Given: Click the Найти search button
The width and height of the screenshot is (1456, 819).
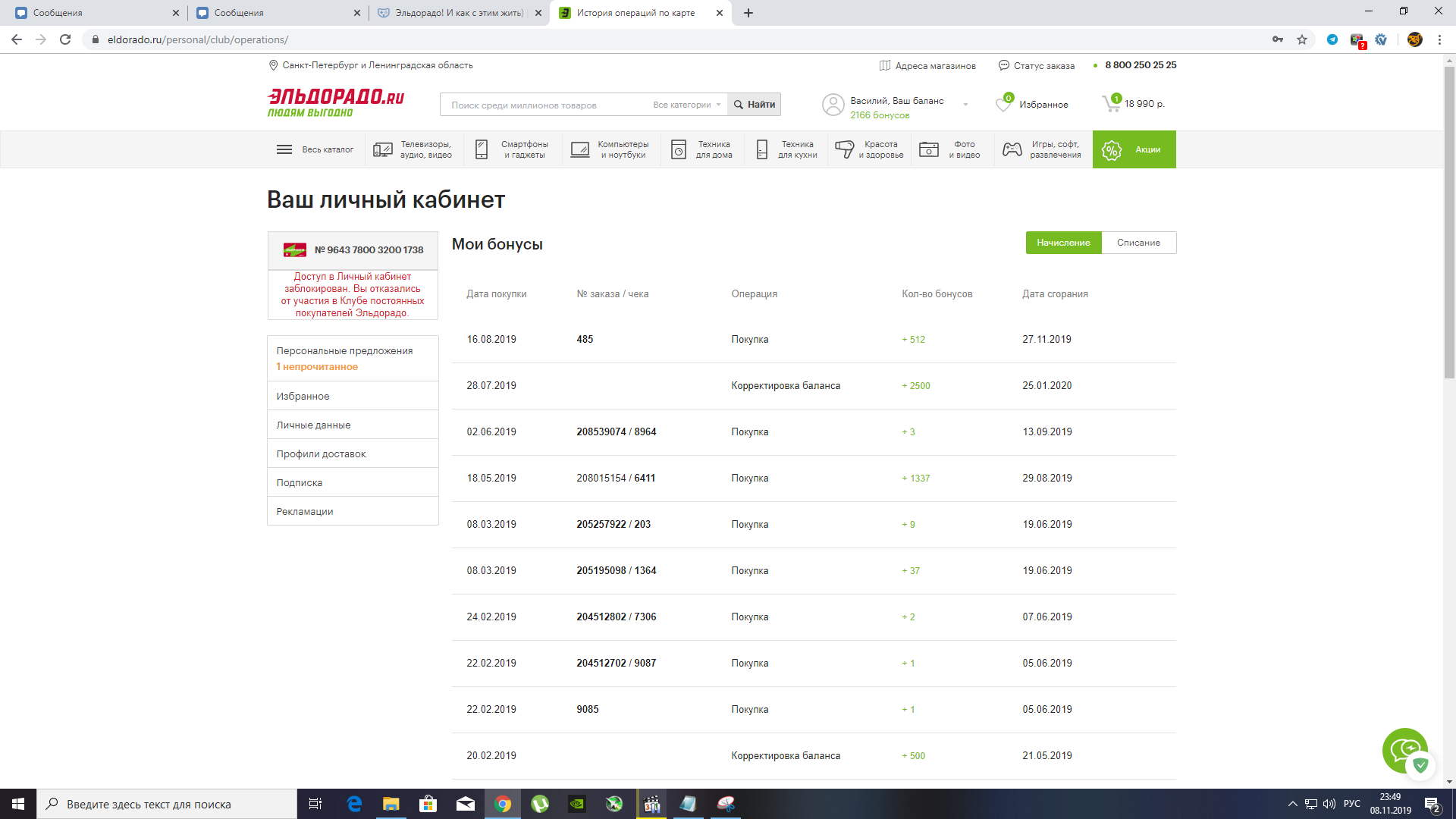Looking at the screenshot, I should tap(755, 105).
